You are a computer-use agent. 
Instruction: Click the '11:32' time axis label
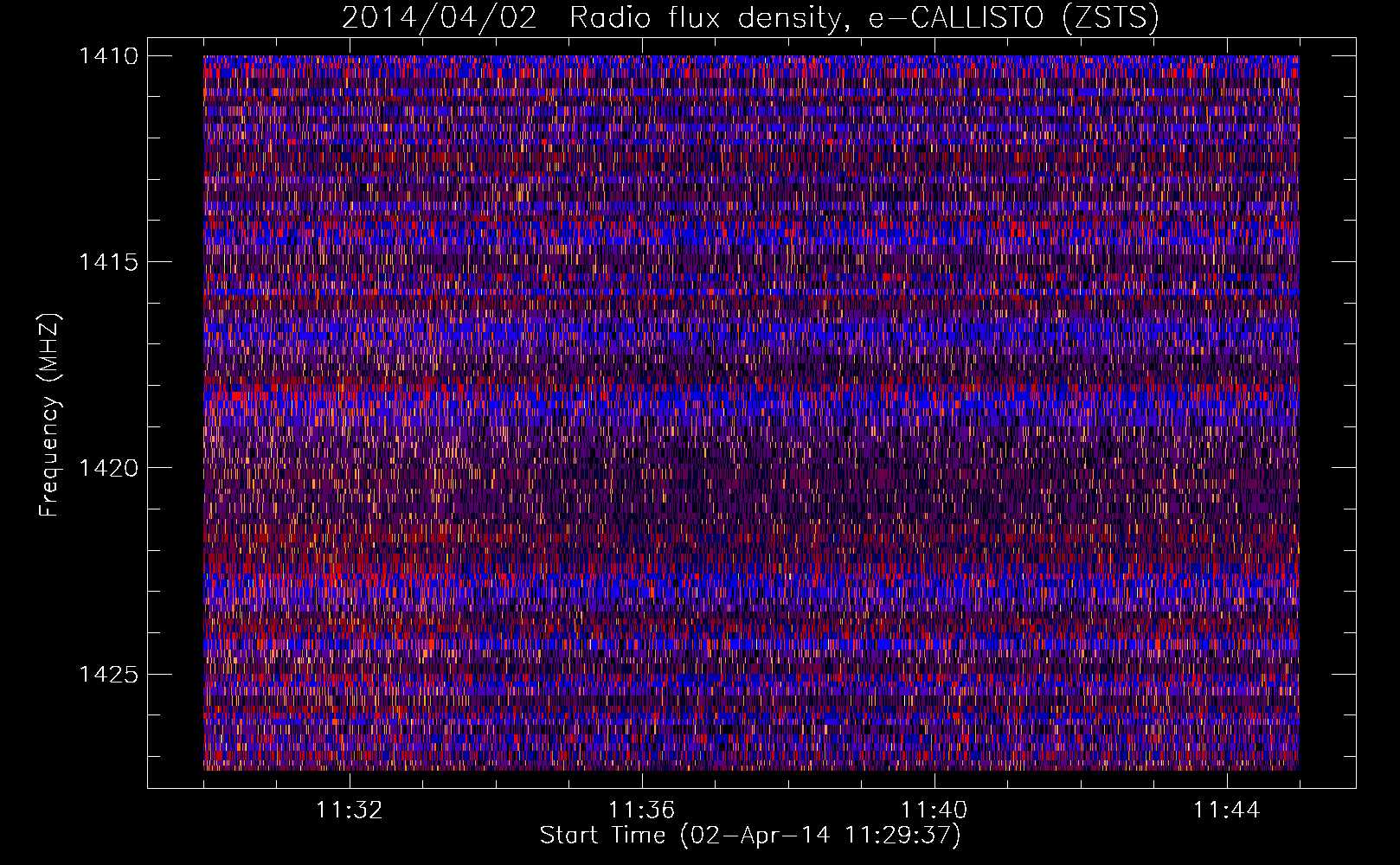pyautogui.click(x=349, y=811)
